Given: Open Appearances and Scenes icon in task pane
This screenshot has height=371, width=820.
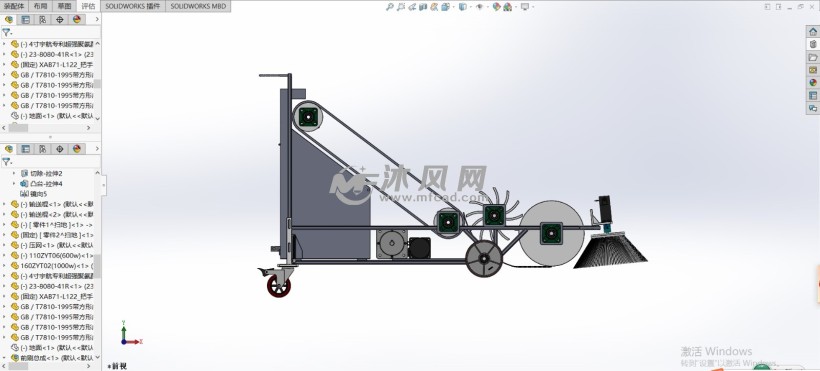Looking at the screenshot, I should (x=813, y=83).
